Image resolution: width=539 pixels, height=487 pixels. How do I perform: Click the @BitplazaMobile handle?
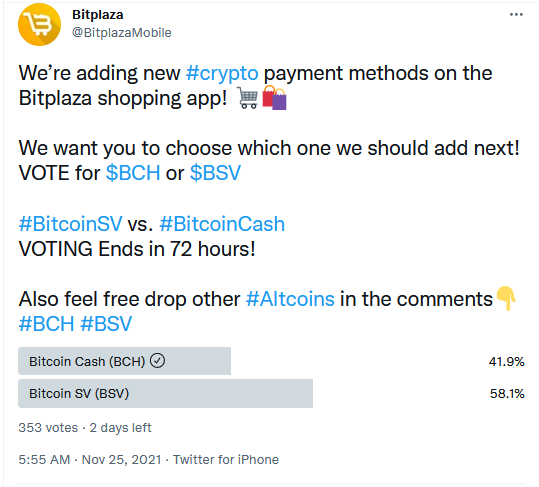(122, 33)
